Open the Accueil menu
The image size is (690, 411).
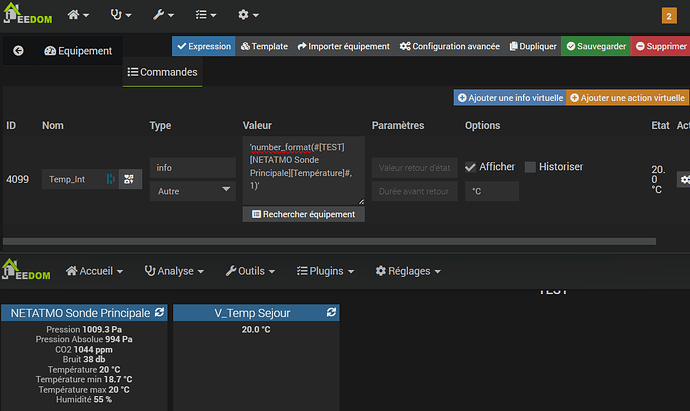coord(94,271)
